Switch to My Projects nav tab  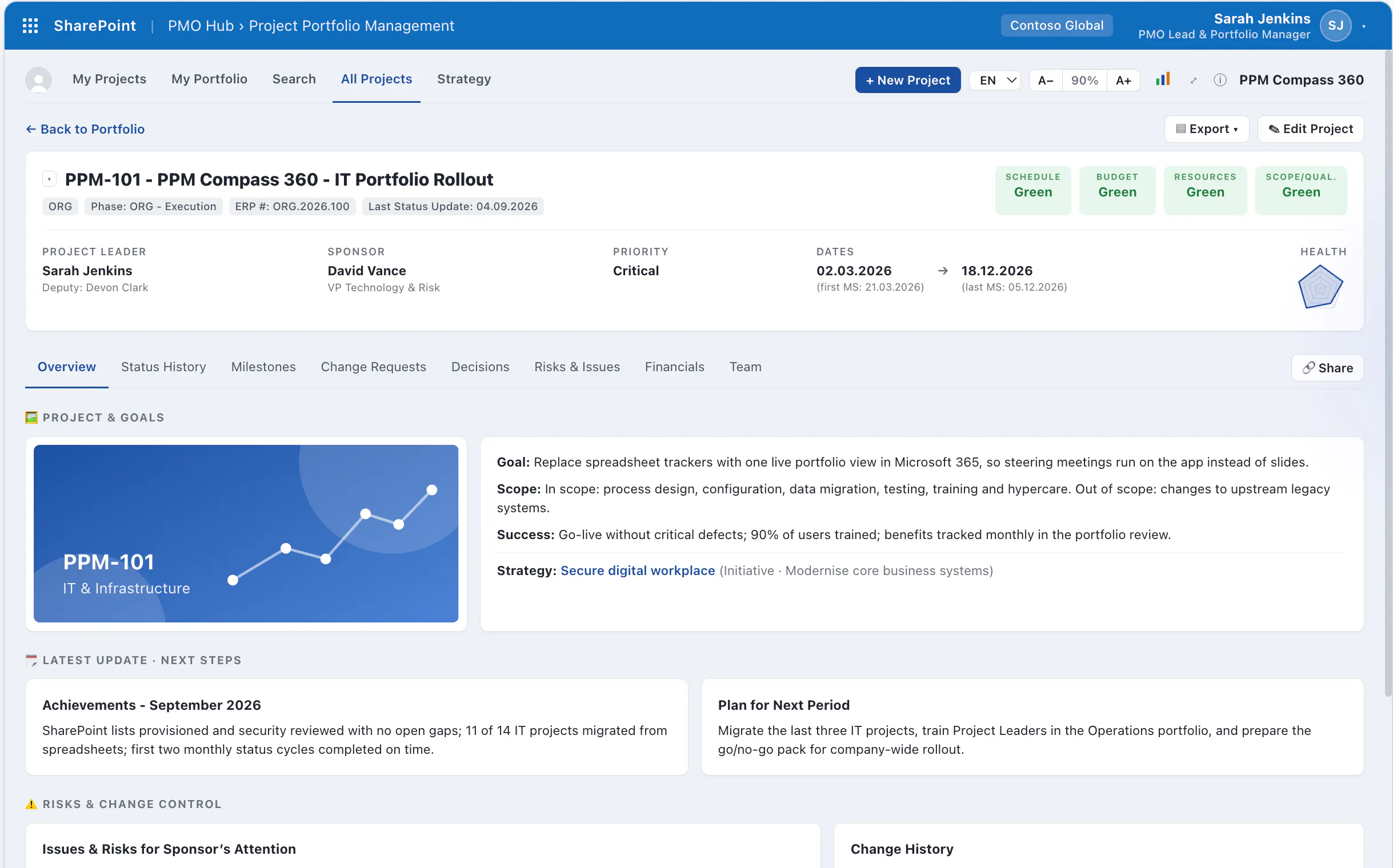click(x=109, y=79)
